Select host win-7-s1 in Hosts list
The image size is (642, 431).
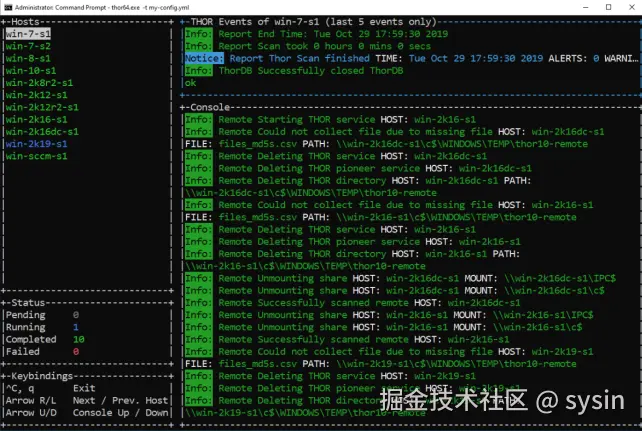28,34
